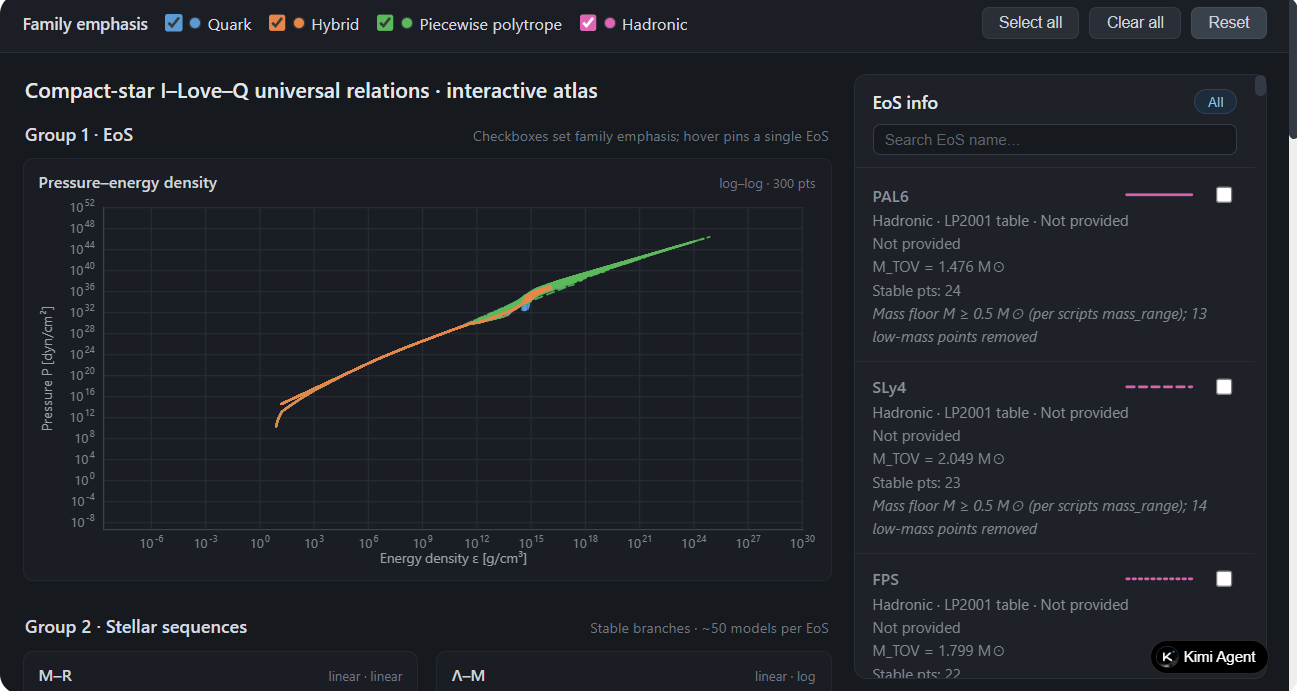
Task: Click the Select all button
Action: (x=1030, y=23)
